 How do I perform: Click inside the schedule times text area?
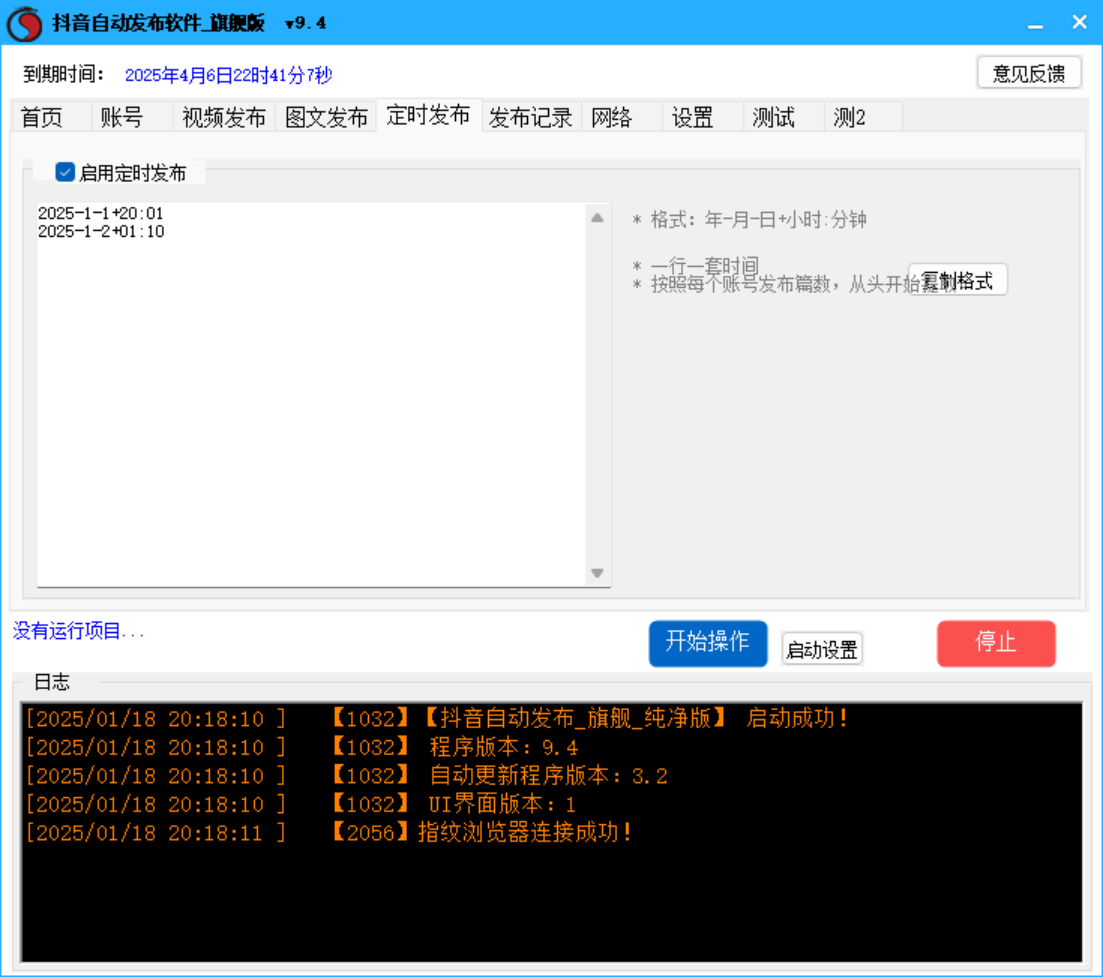coord(312,395)
